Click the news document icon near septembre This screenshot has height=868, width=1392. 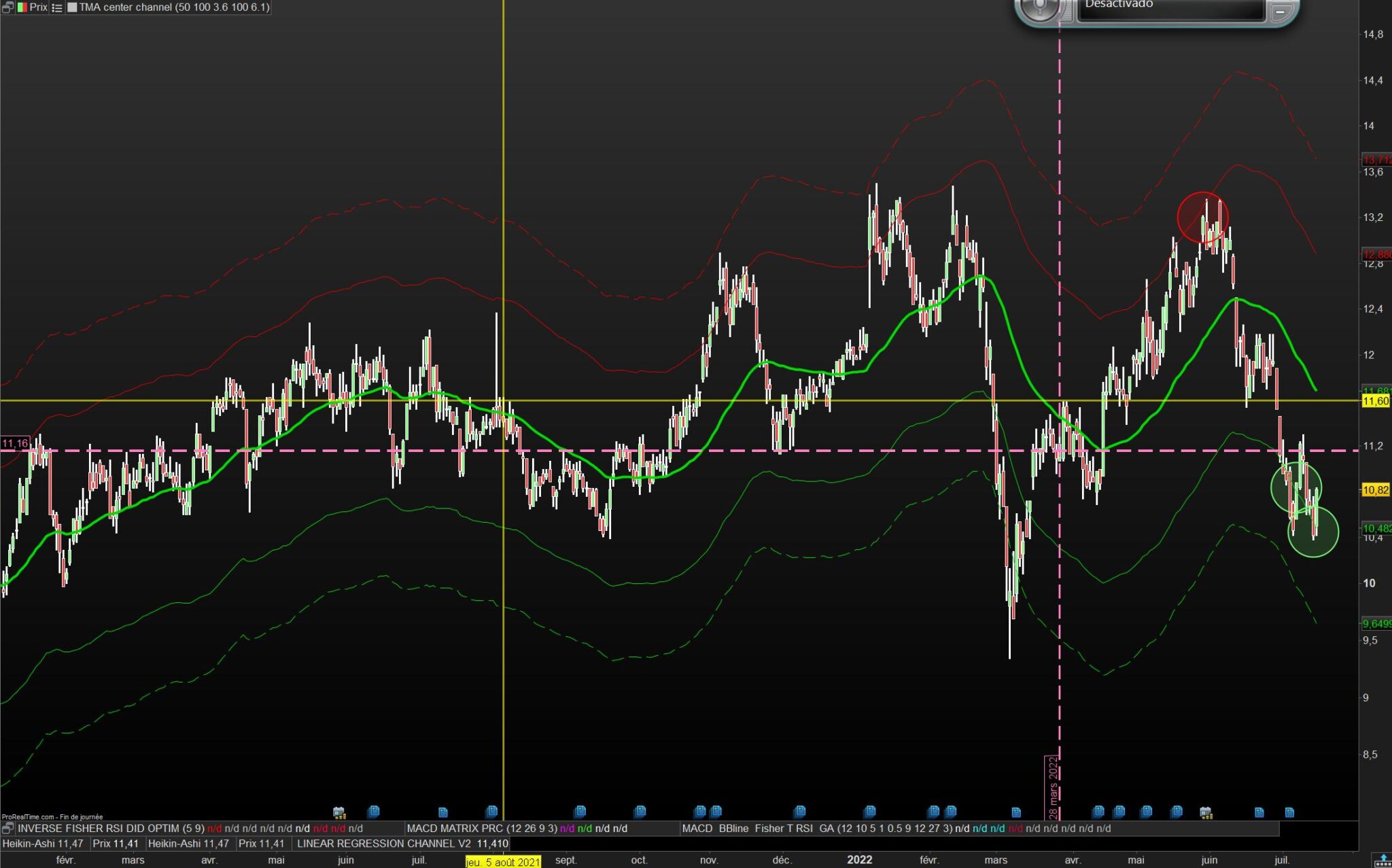coord(580,811)
